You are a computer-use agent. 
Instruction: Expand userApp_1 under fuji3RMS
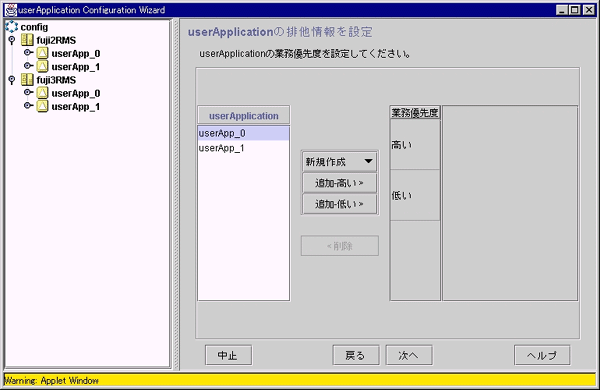click(28, 106)
